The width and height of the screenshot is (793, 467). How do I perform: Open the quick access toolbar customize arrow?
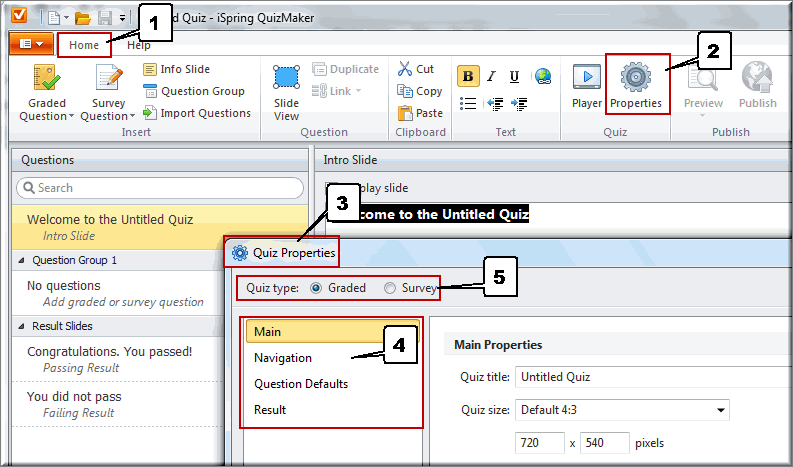click(122, 19)
